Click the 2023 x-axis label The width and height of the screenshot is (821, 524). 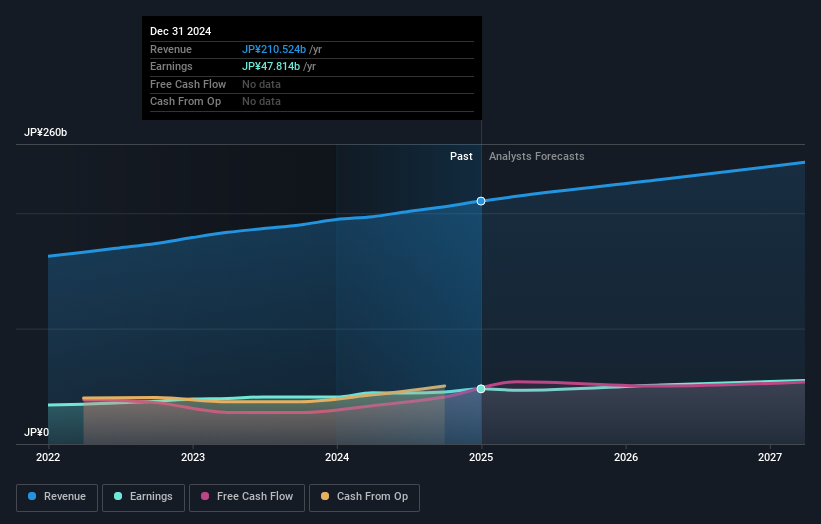click(193, 457)
